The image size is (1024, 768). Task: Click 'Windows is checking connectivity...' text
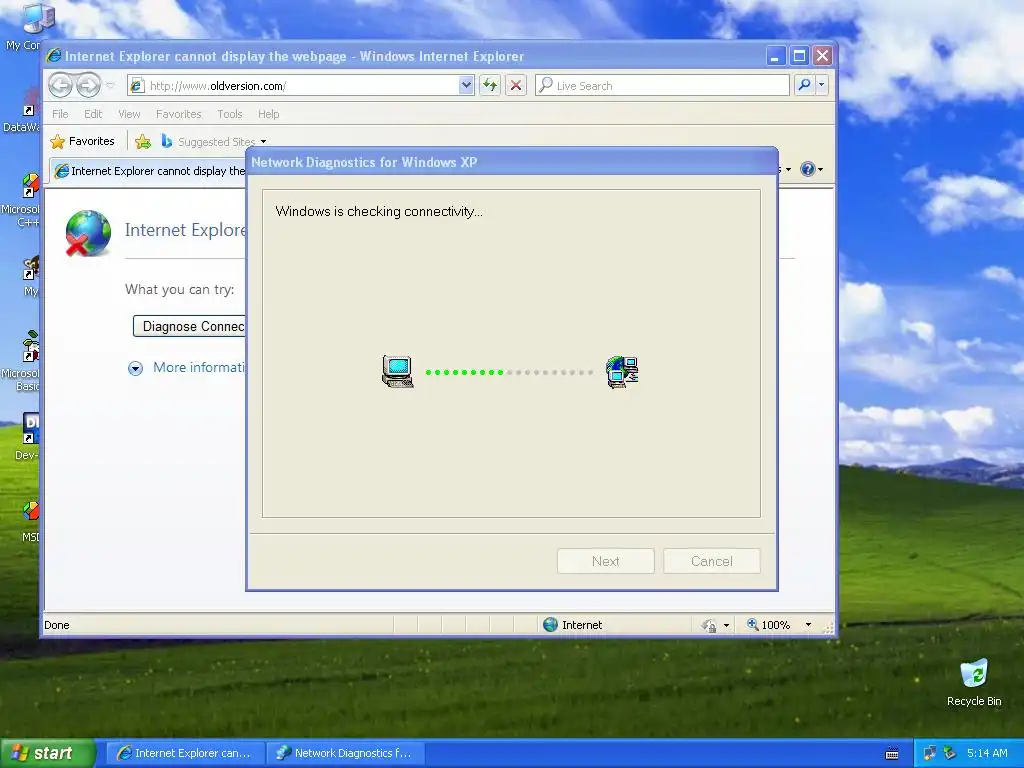tap(379, 212)
